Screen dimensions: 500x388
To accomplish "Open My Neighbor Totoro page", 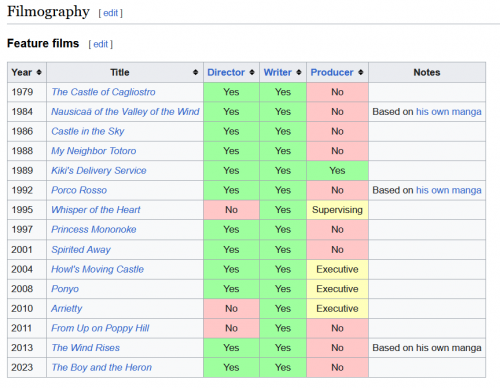I will [94, 151].
